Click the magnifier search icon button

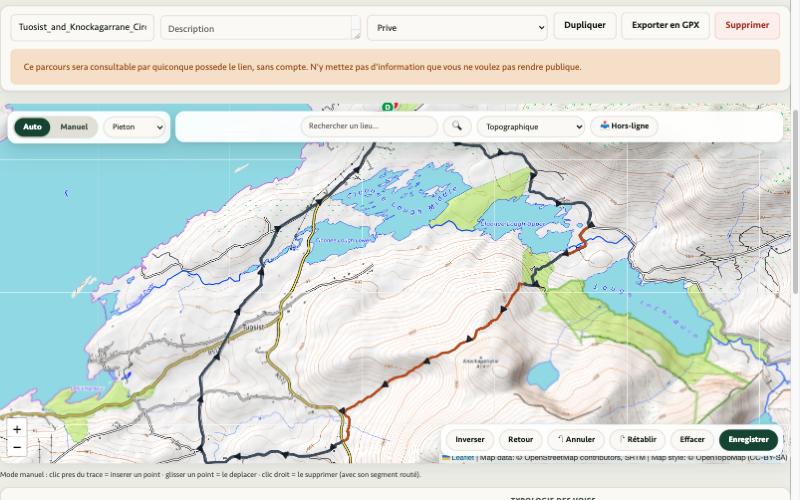(457, 126)
